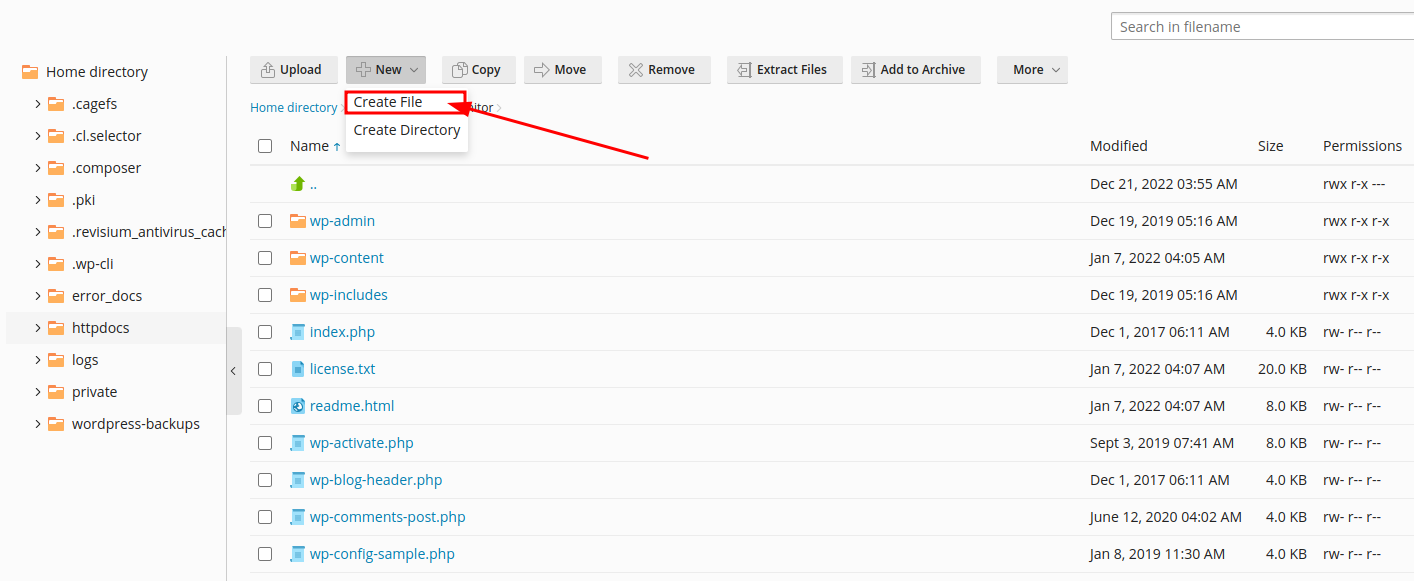
Task: Click the Move toolbar button
Action: [562, 70]
